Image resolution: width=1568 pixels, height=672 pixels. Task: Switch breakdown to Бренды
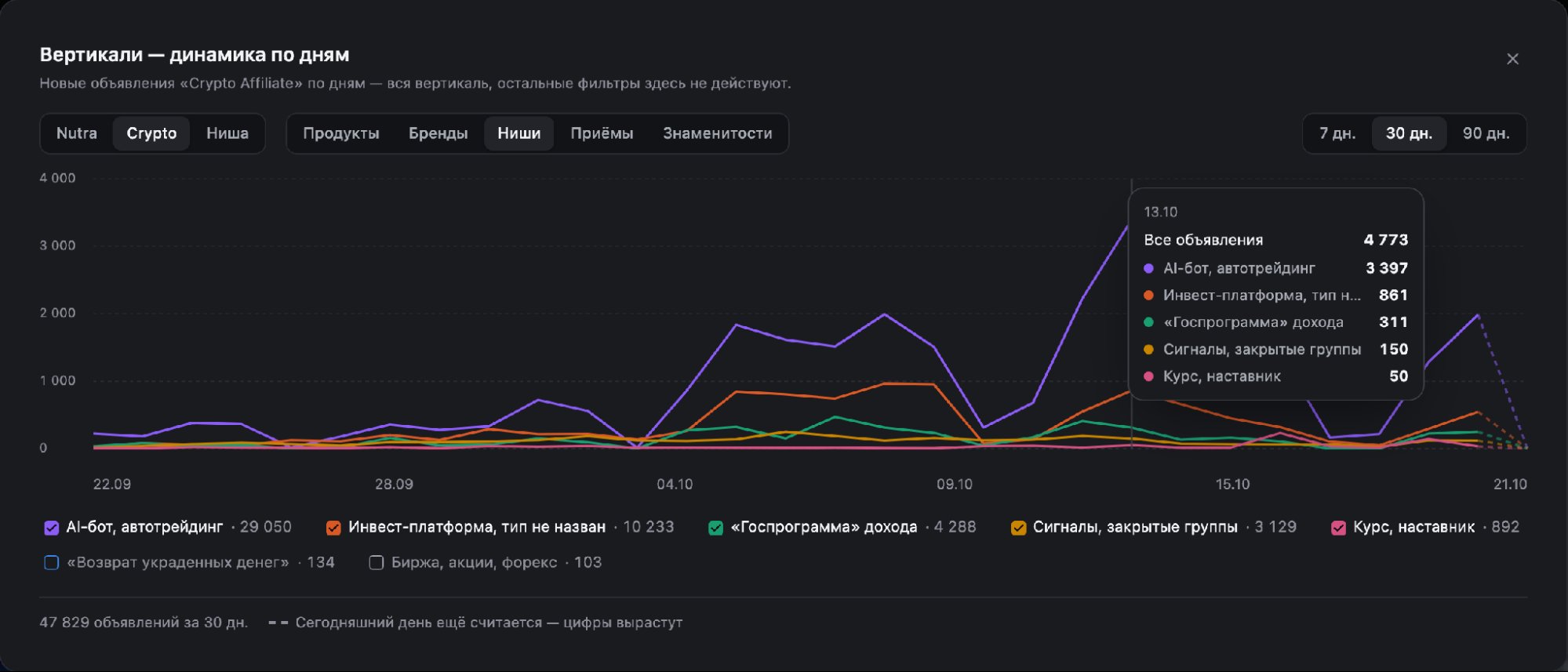pyautogui.click(x=438, y=133)
